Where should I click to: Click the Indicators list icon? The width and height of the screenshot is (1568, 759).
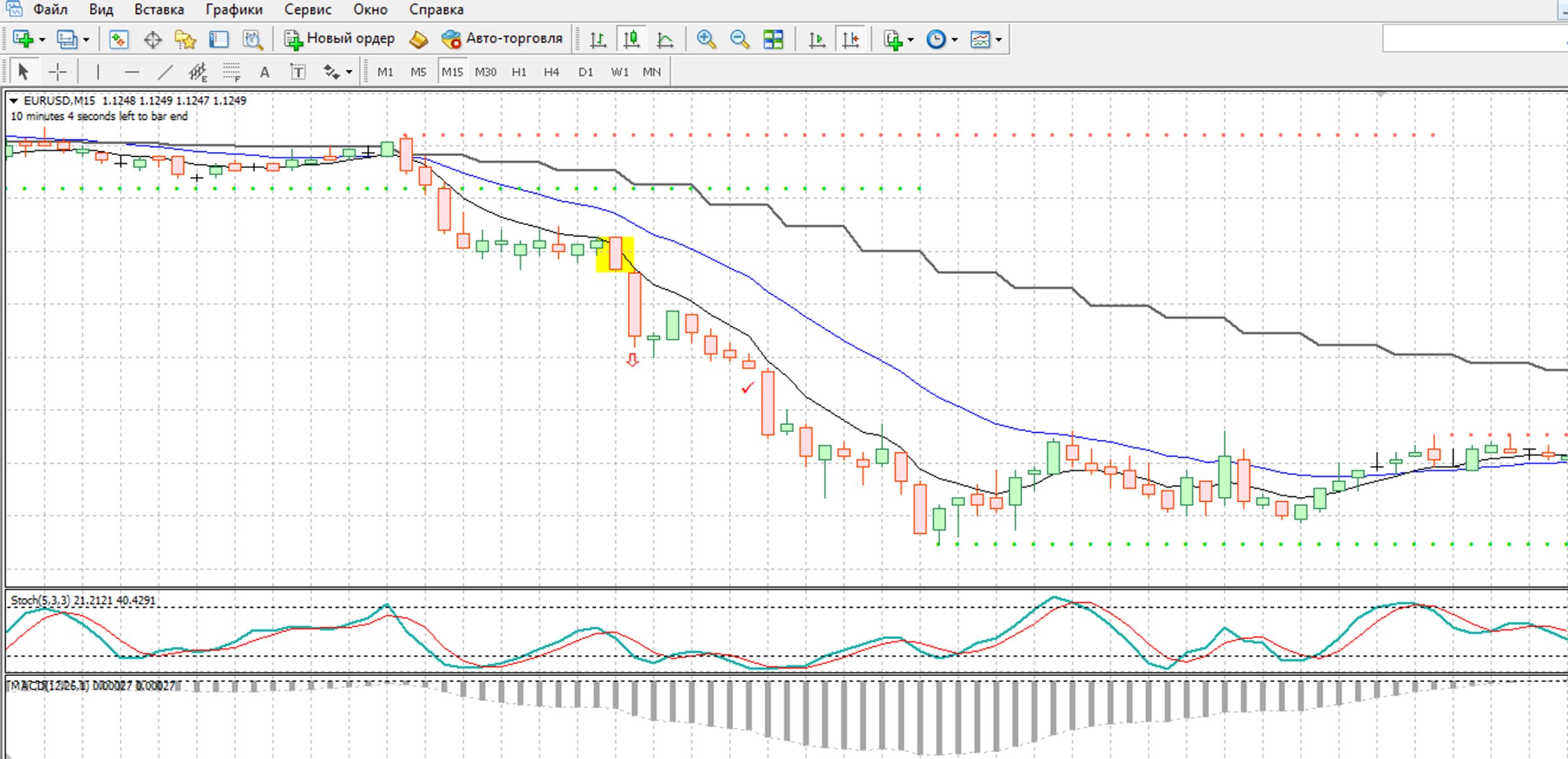(x=893, y=40)
